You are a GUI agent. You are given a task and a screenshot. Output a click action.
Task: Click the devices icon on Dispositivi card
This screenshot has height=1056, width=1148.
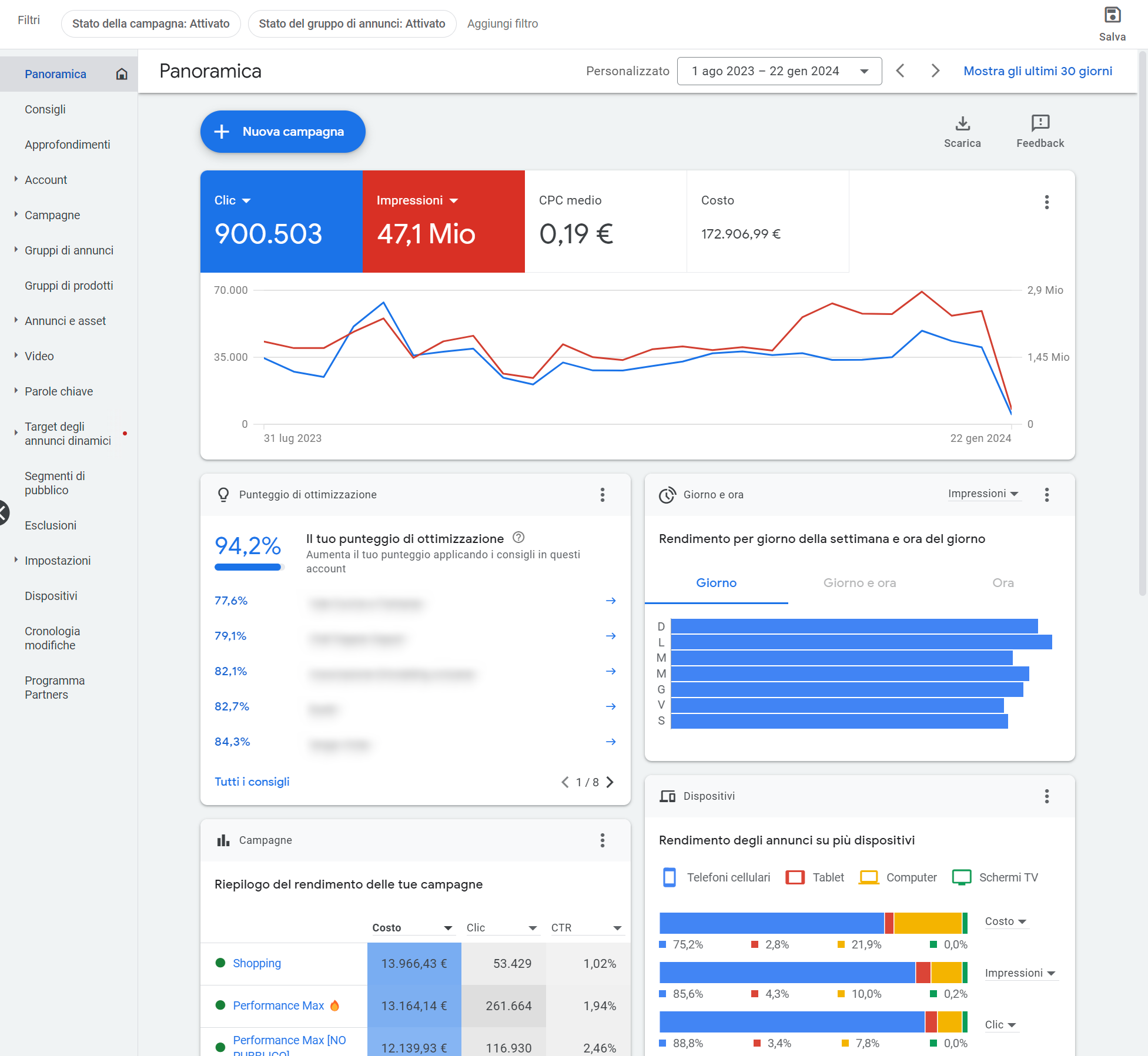(668, 796)
